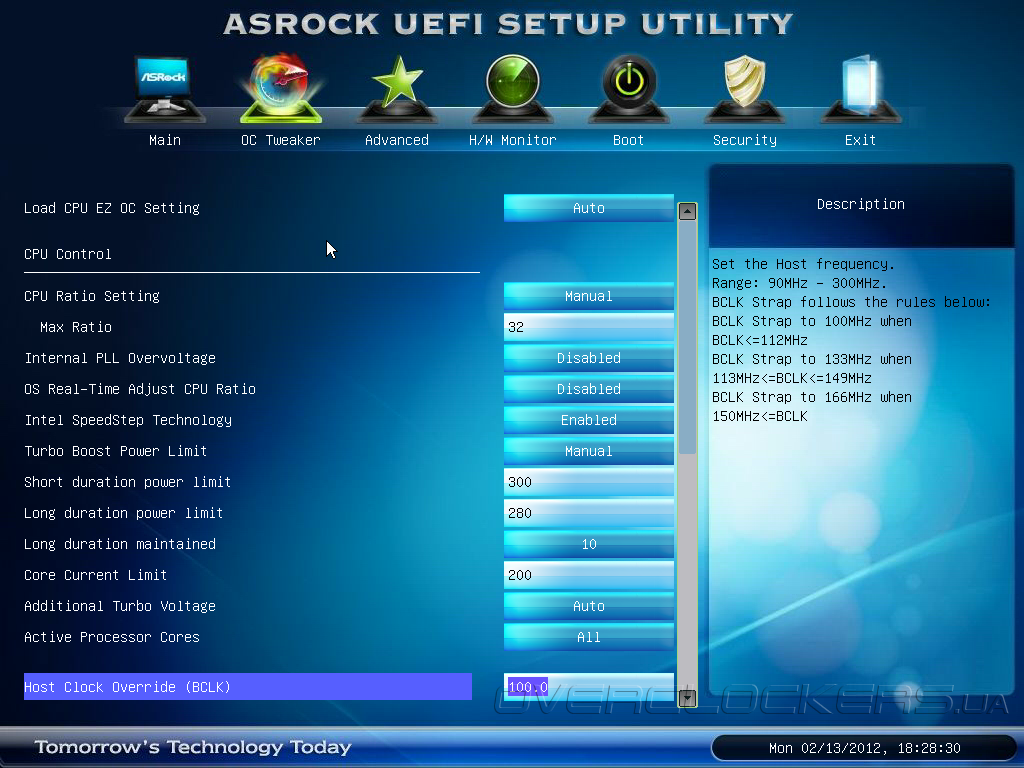Viewport: 1024px width, 768px height.
Task: Open the Main monitor icon
Action: (x=165, y=89)
